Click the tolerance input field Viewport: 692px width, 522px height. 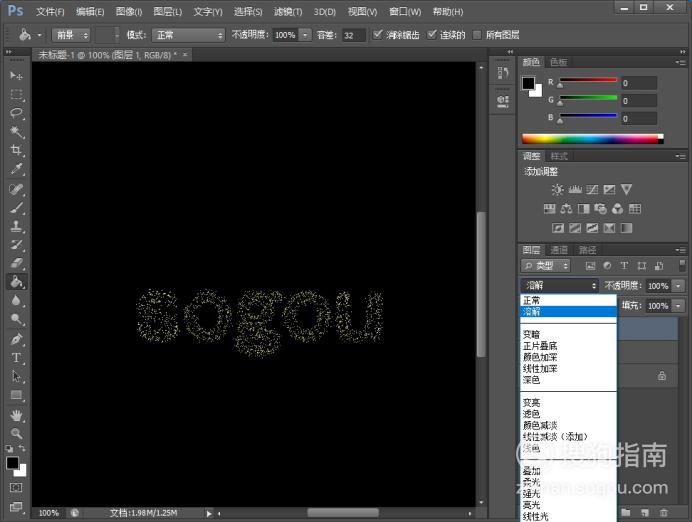(354, 35)
